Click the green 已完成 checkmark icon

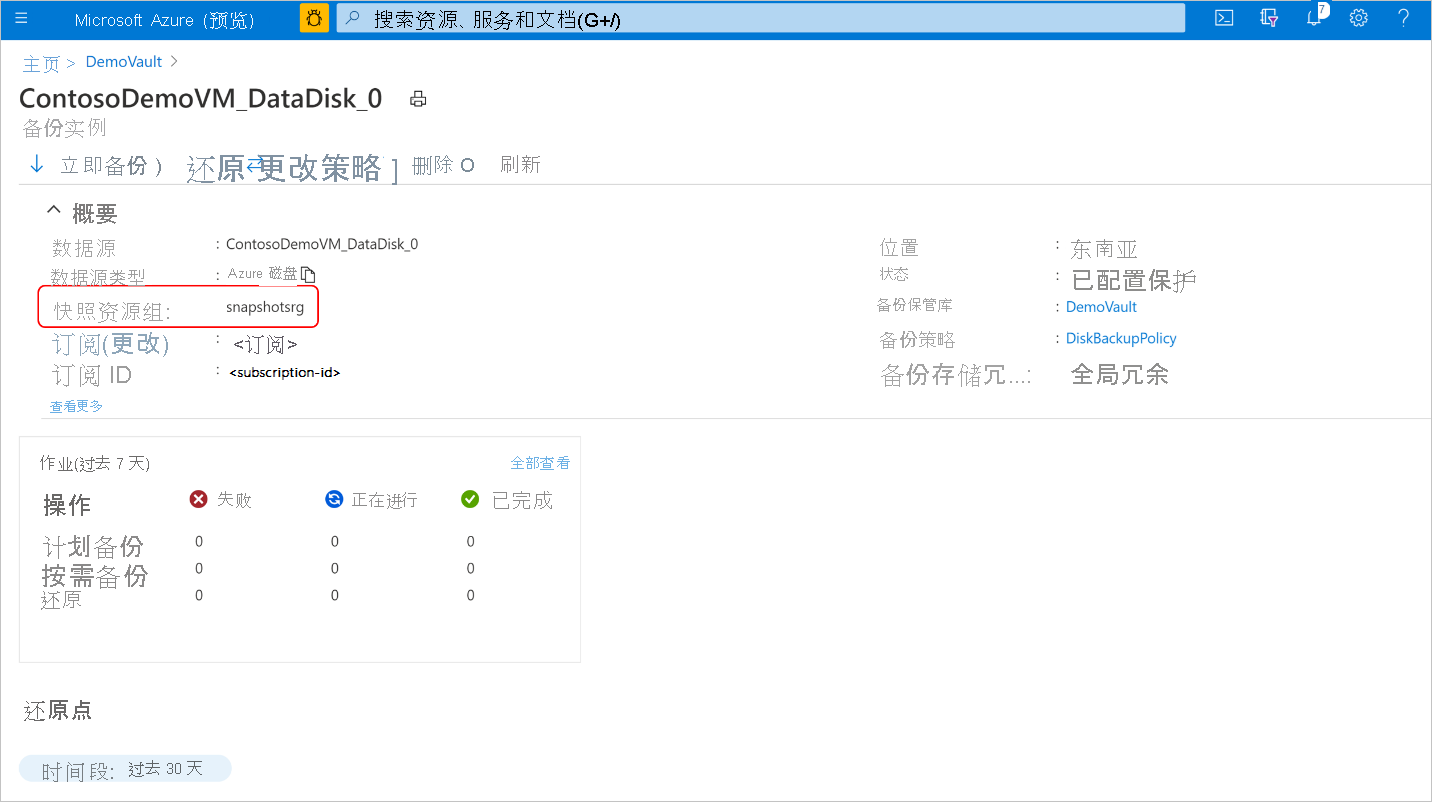(470, 499)
